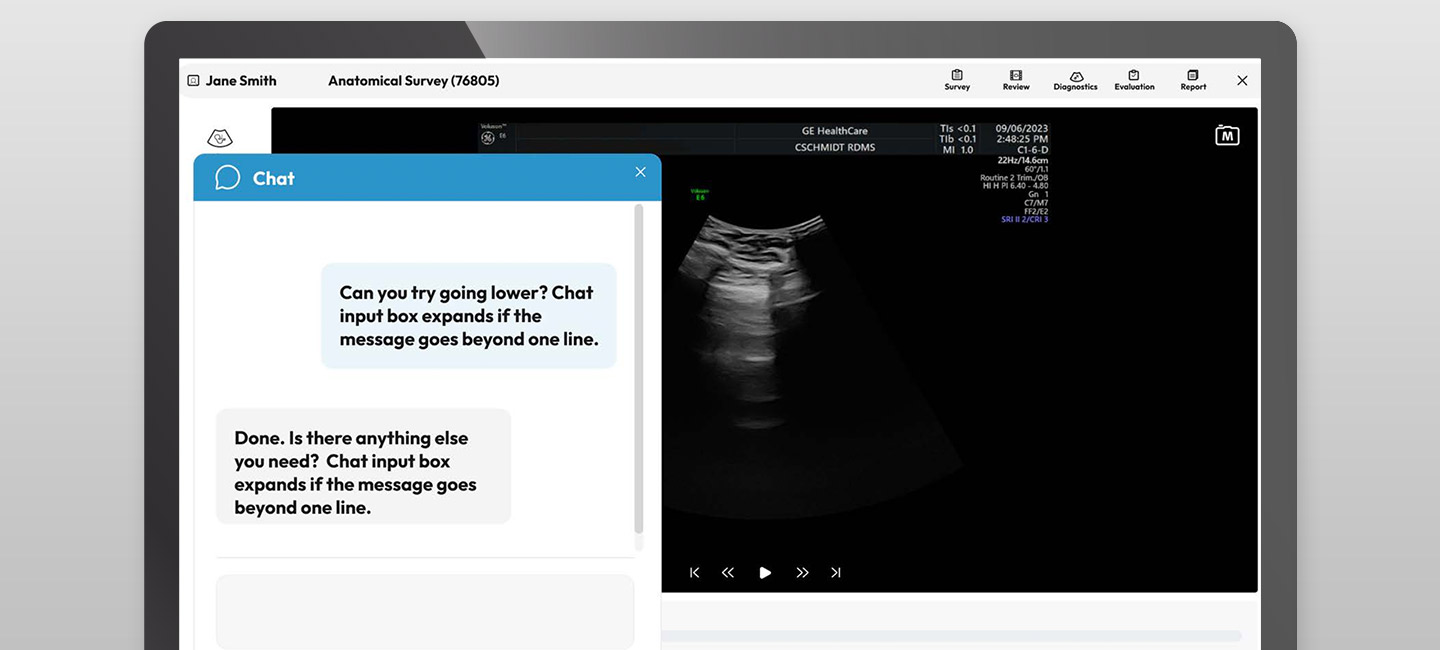This screenshot has width=1440, height=650.
Task: Open the Report section
Action: coord(1193,80)
